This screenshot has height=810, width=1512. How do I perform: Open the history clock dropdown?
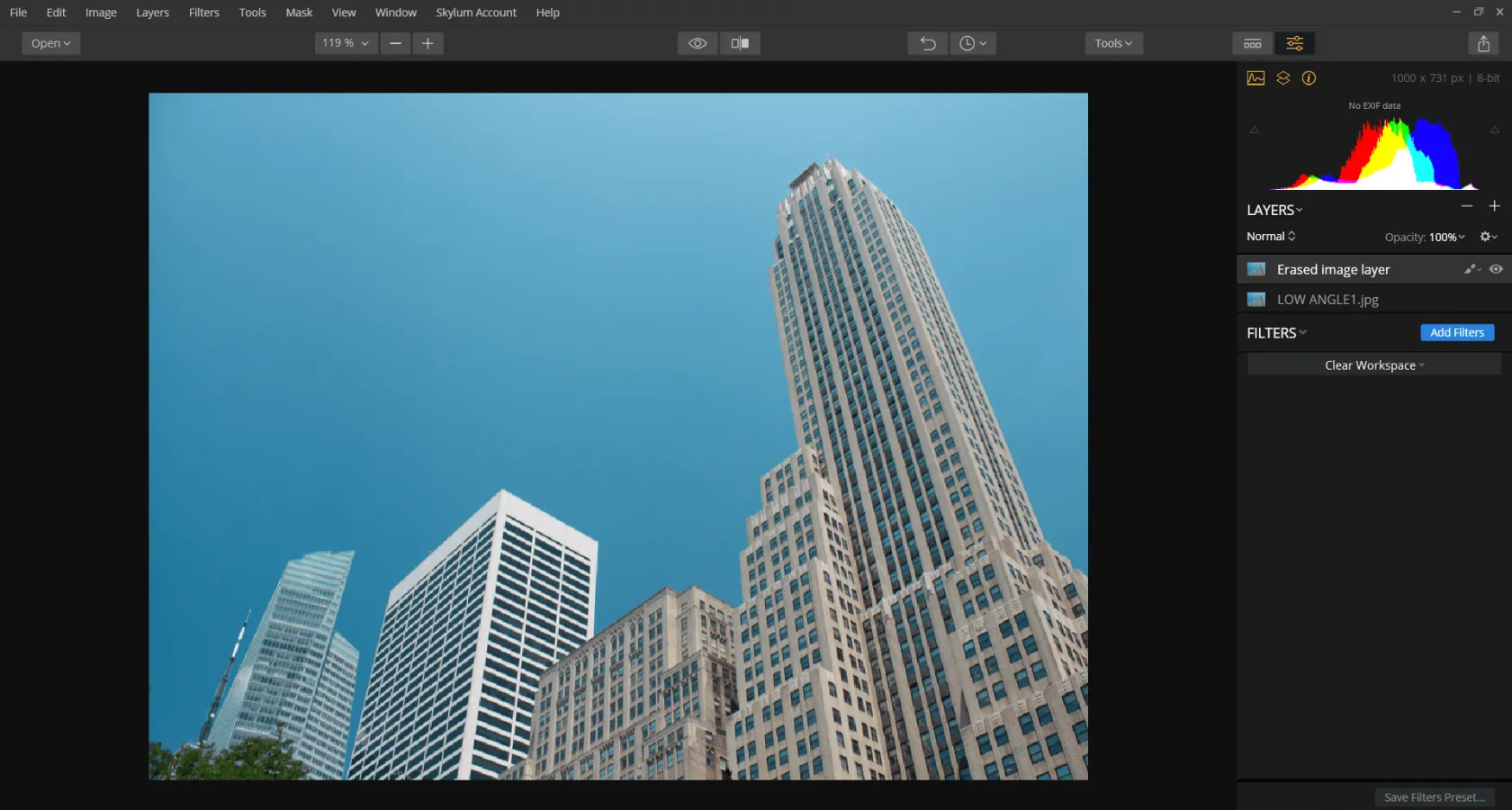[972, 43]
